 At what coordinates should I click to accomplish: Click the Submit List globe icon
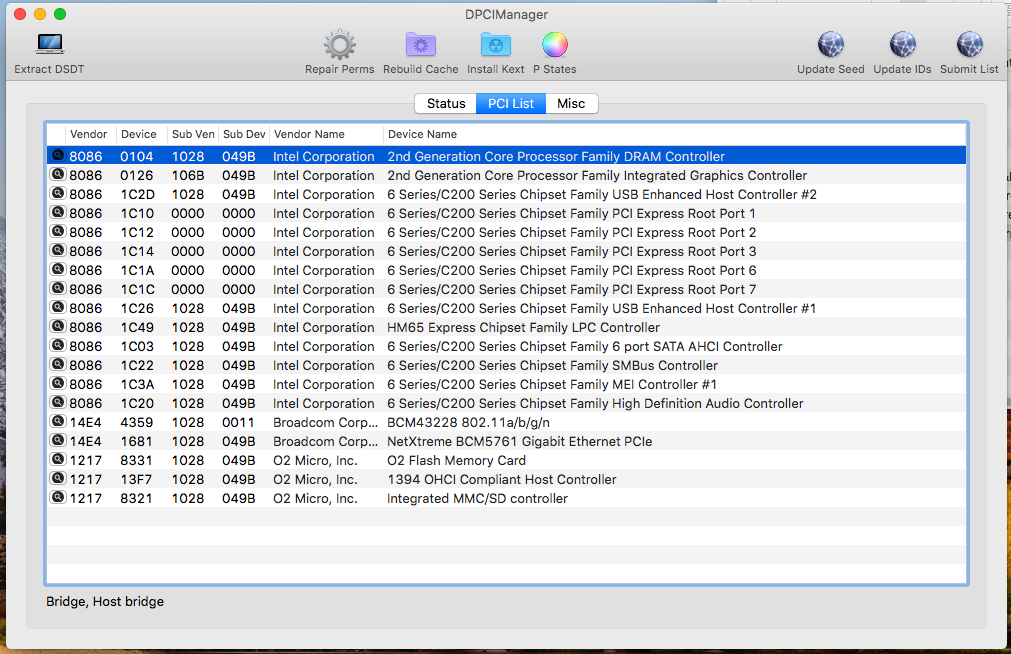click(x=969, y=45)
